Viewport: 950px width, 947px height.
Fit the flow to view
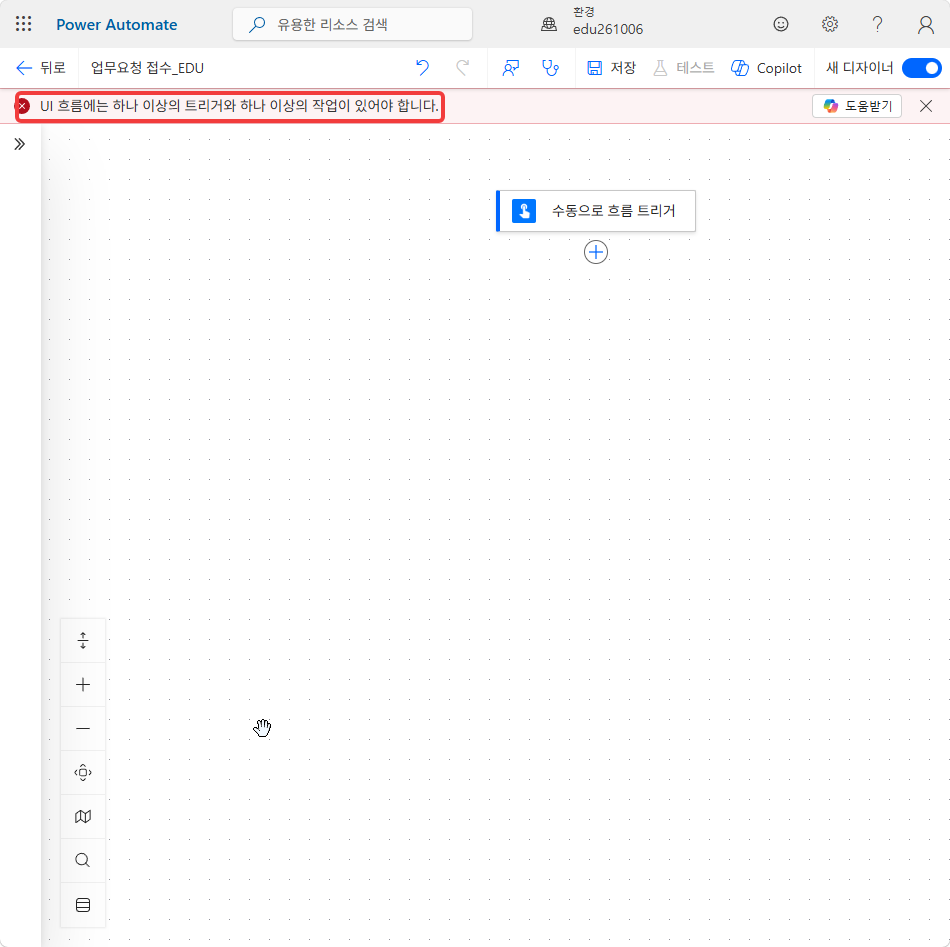[x=83, y=773]
